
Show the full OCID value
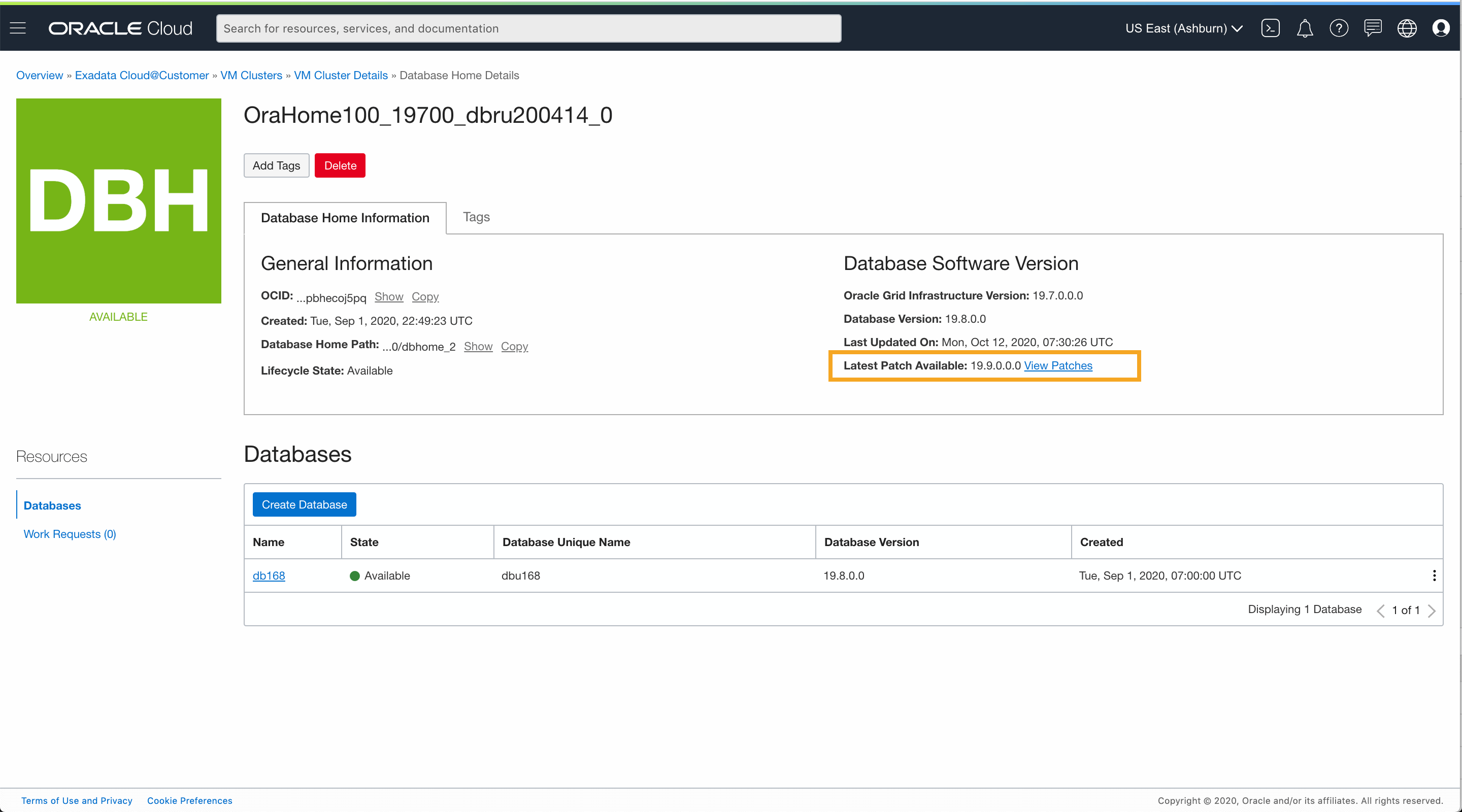pyautogui.click(x=389, y=297)
